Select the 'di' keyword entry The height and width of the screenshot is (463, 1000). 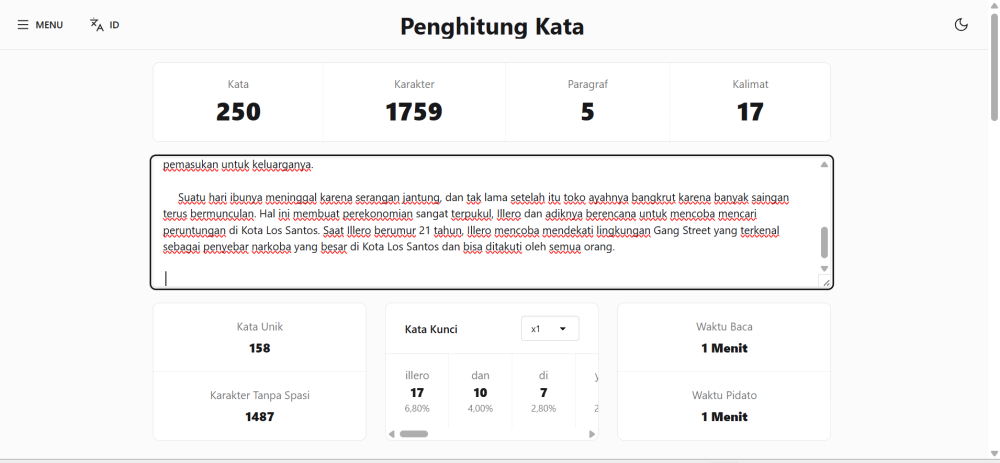pos(543,392)
